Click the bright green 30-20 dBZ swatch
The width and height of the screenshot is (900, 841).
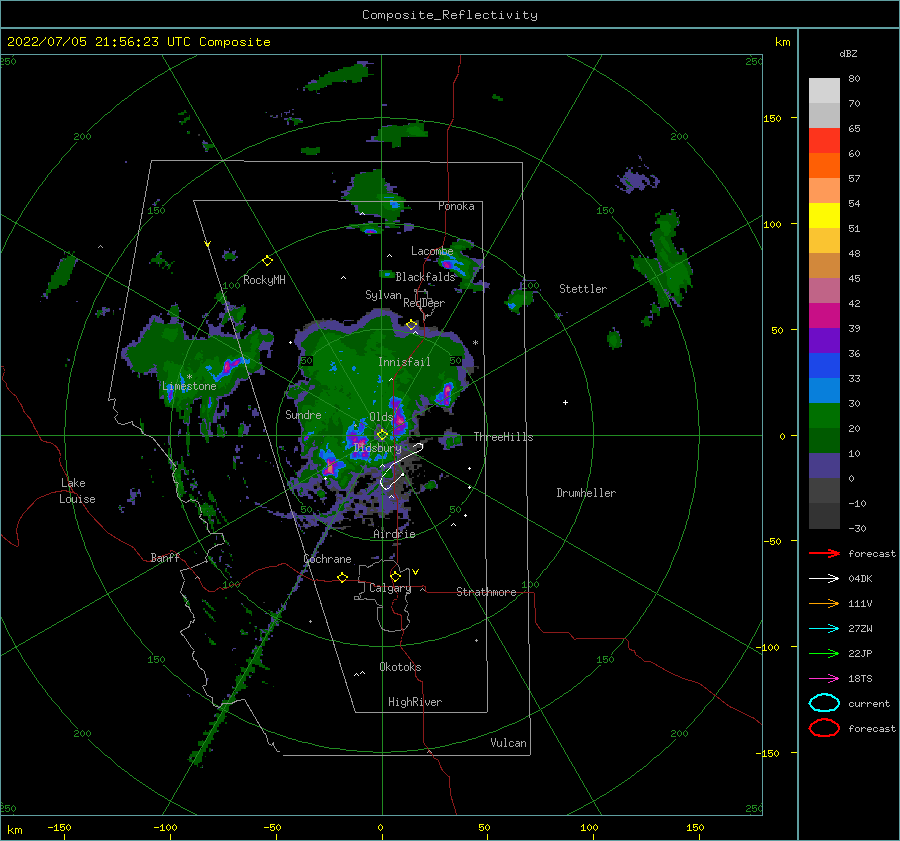(x=824, y=416)
